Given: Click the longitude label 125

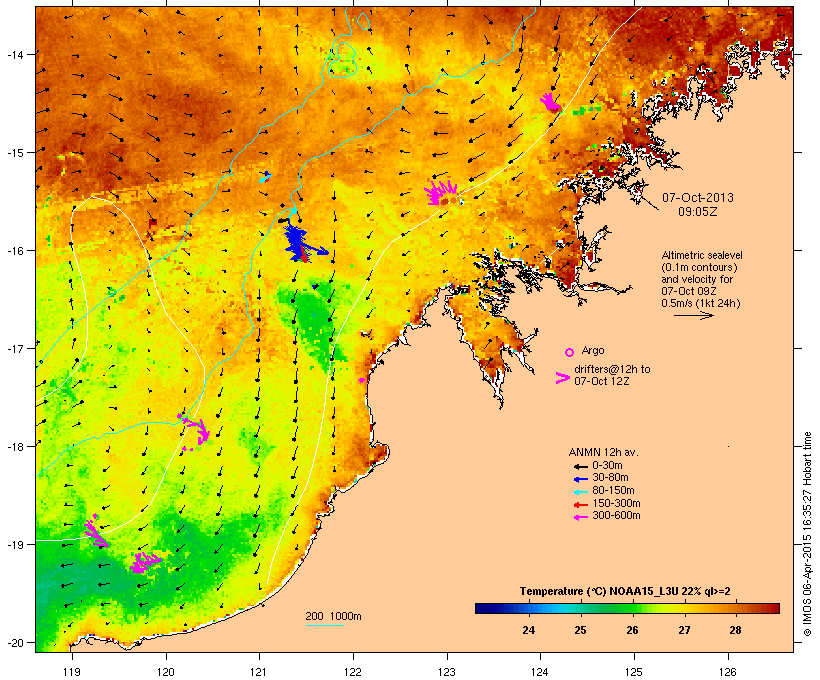Looking at the screenshot, I should [634, 672].
